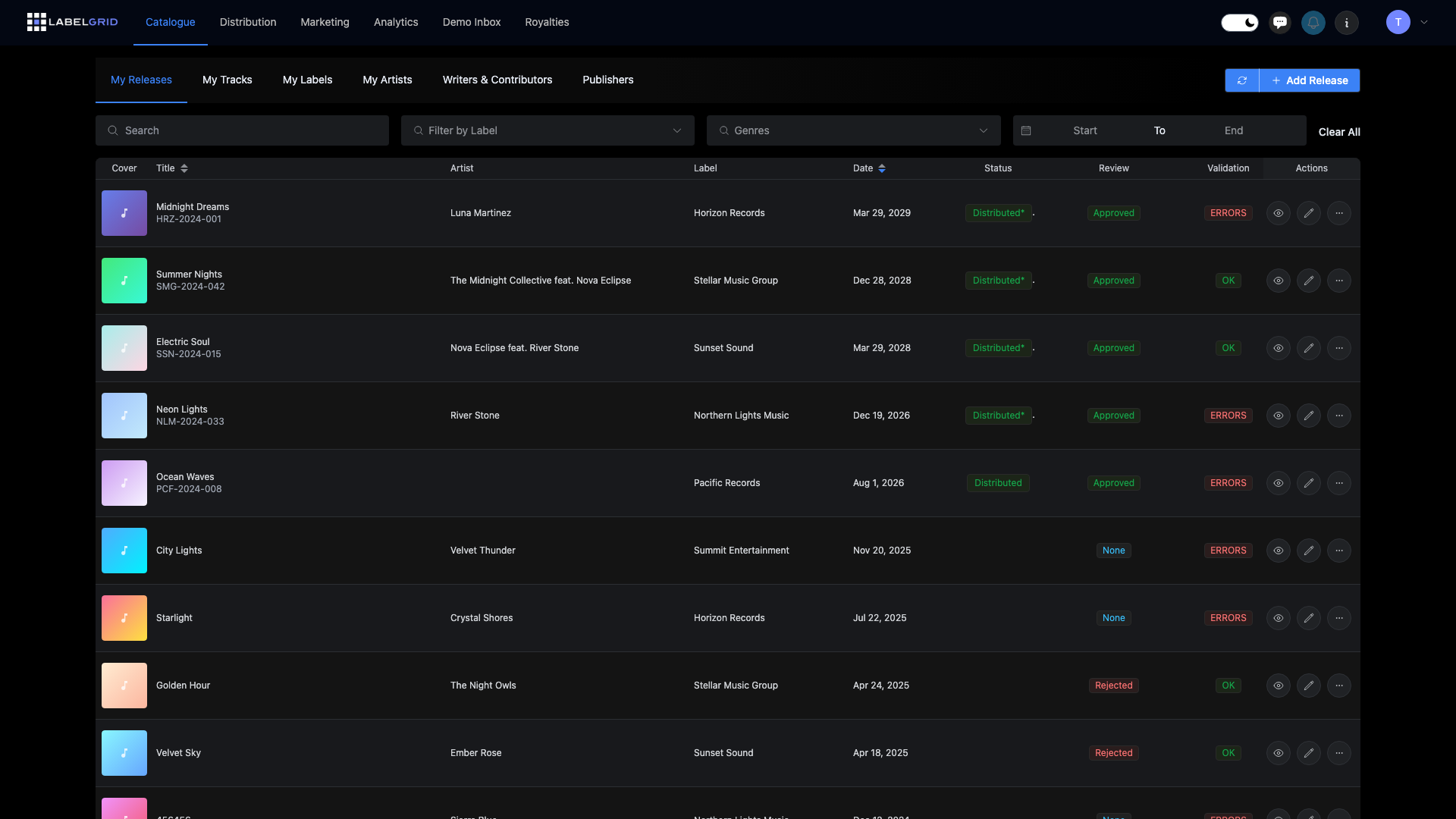The image size is (1456, 819).
Task: Edit the City Lights release
Action: (1309, 551)
